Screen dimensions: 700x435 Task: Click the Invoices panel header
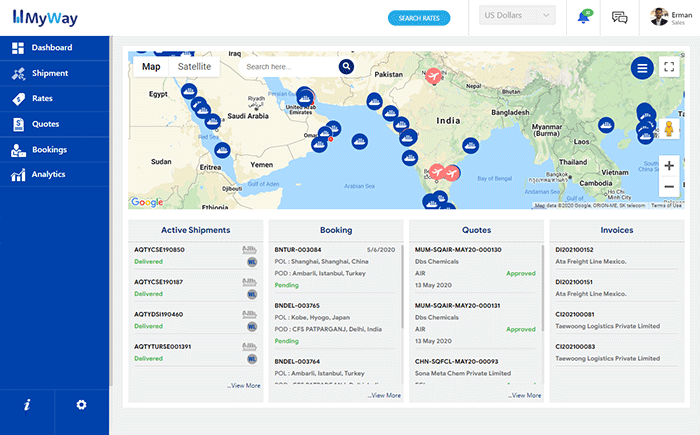617,230
